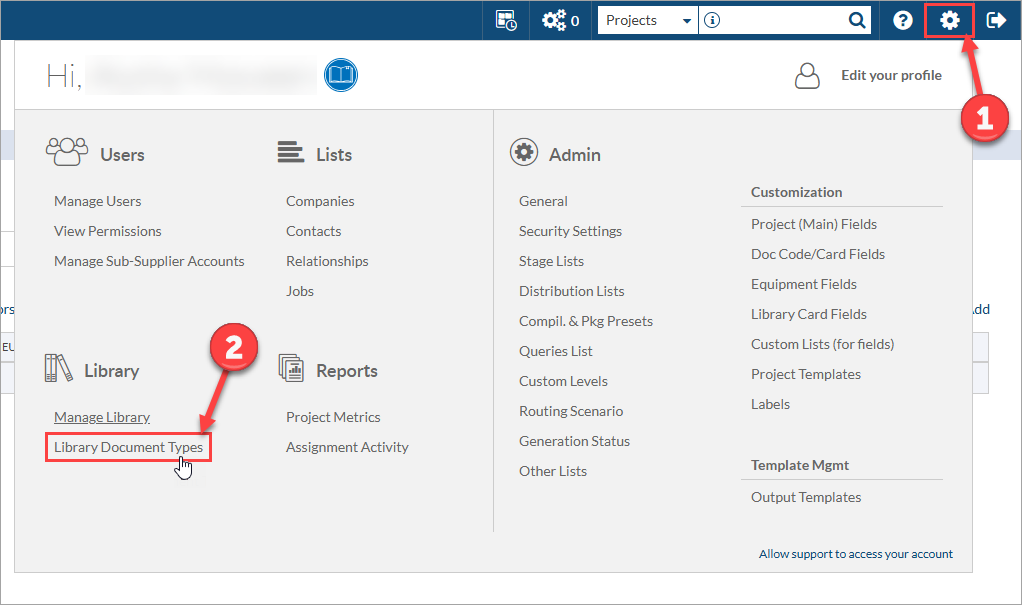Screen dimensions: 1022x605
Task: Select Project Metrics report
Action: [333, 417]
